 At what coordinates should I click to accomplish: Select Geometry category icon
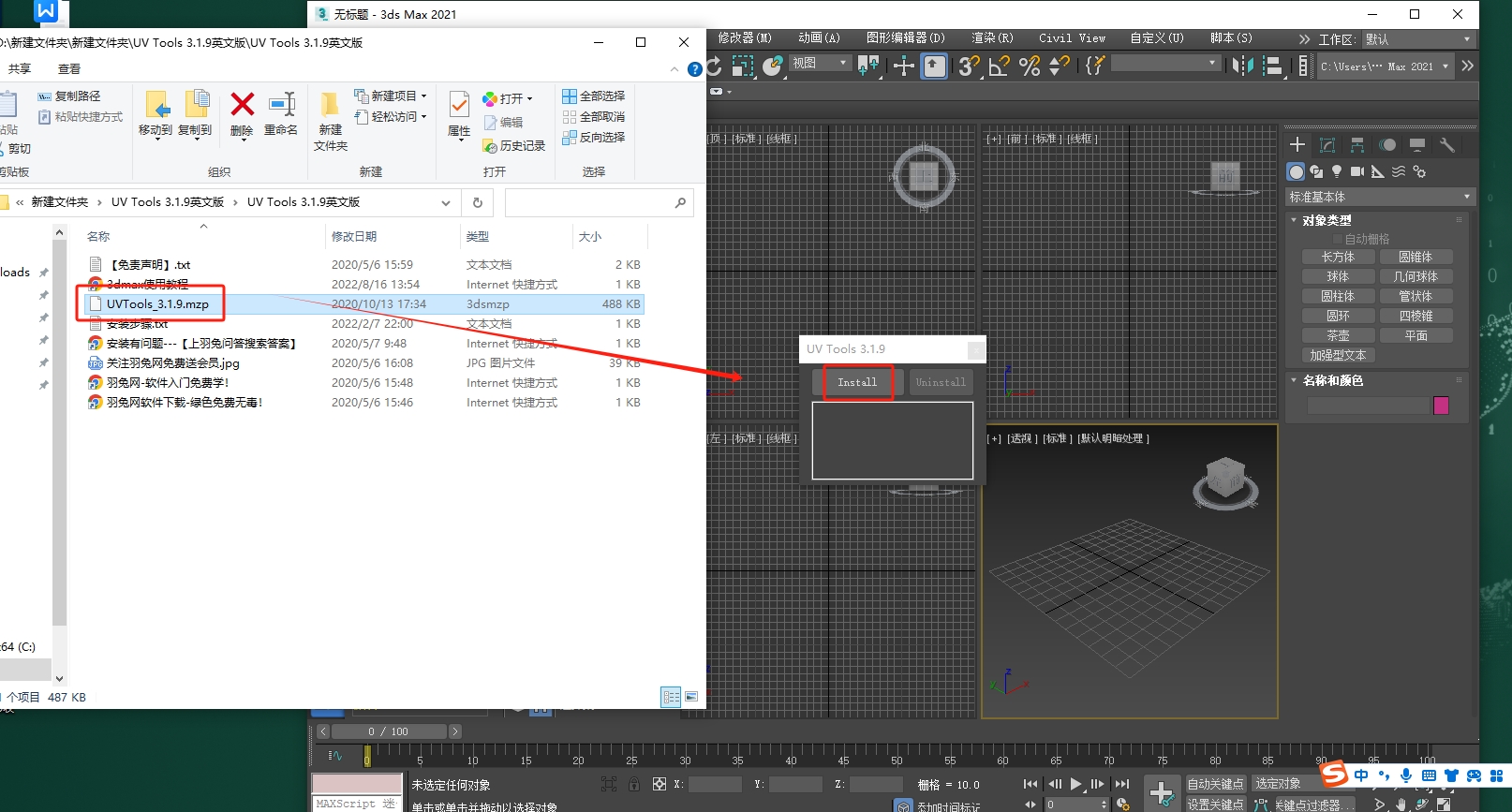[x=1296, y=171]
